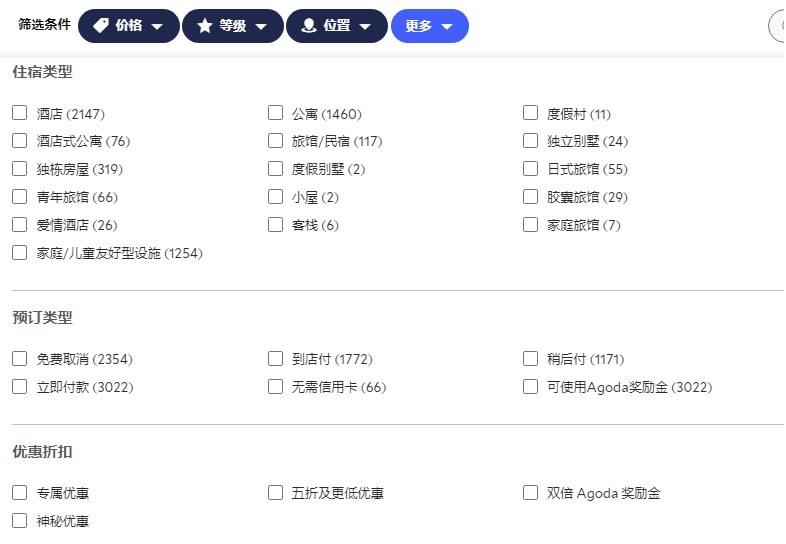
Task: Check 日式旅馆 (55) accommodation type
Action: pyautogui.click(x=530, y=168)
